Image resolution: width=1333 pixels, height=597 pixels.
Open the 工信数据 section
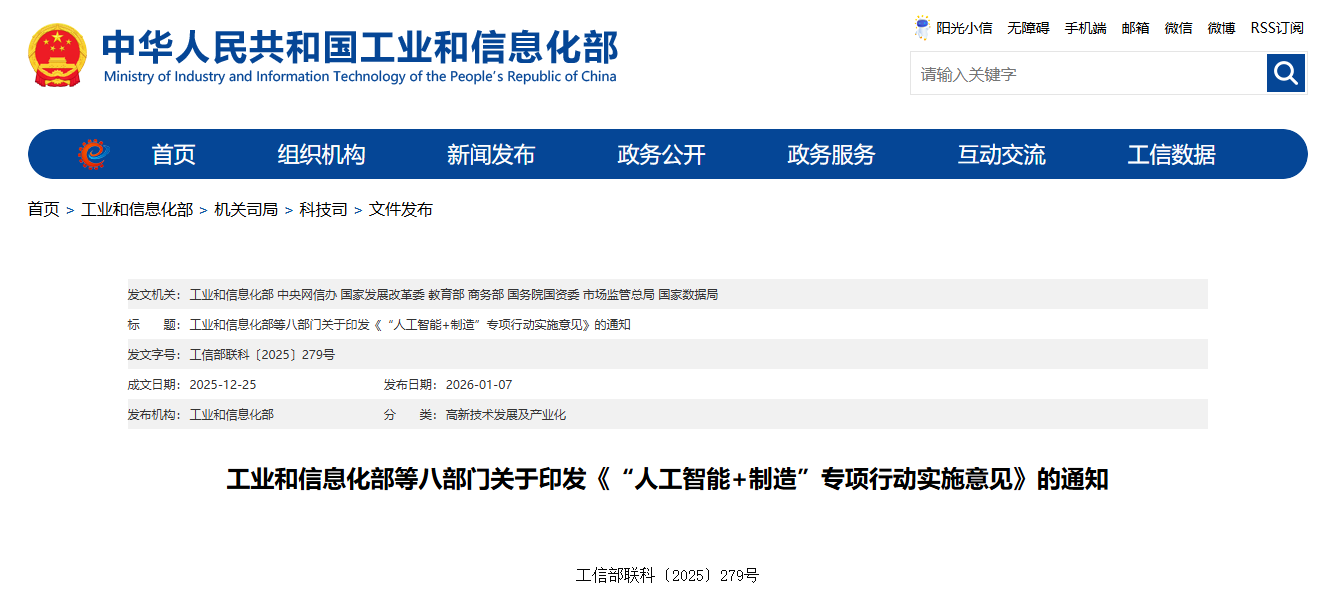[1172, 154]
